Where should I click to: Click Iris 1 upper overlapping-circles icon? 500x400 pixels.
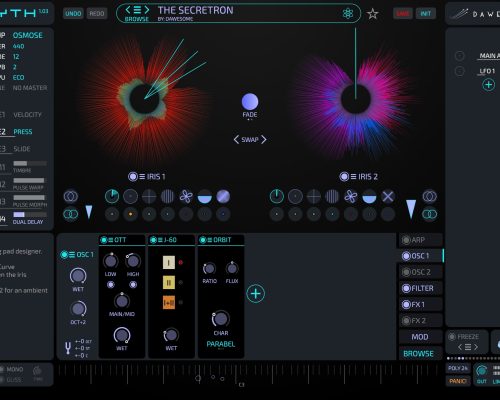[x=71, y=196]
